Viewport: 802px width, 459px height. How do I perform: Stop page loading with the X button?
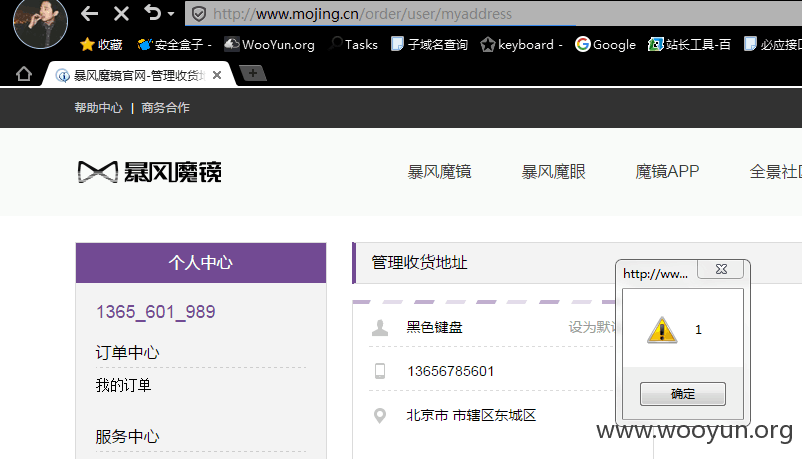pos(121,13)
